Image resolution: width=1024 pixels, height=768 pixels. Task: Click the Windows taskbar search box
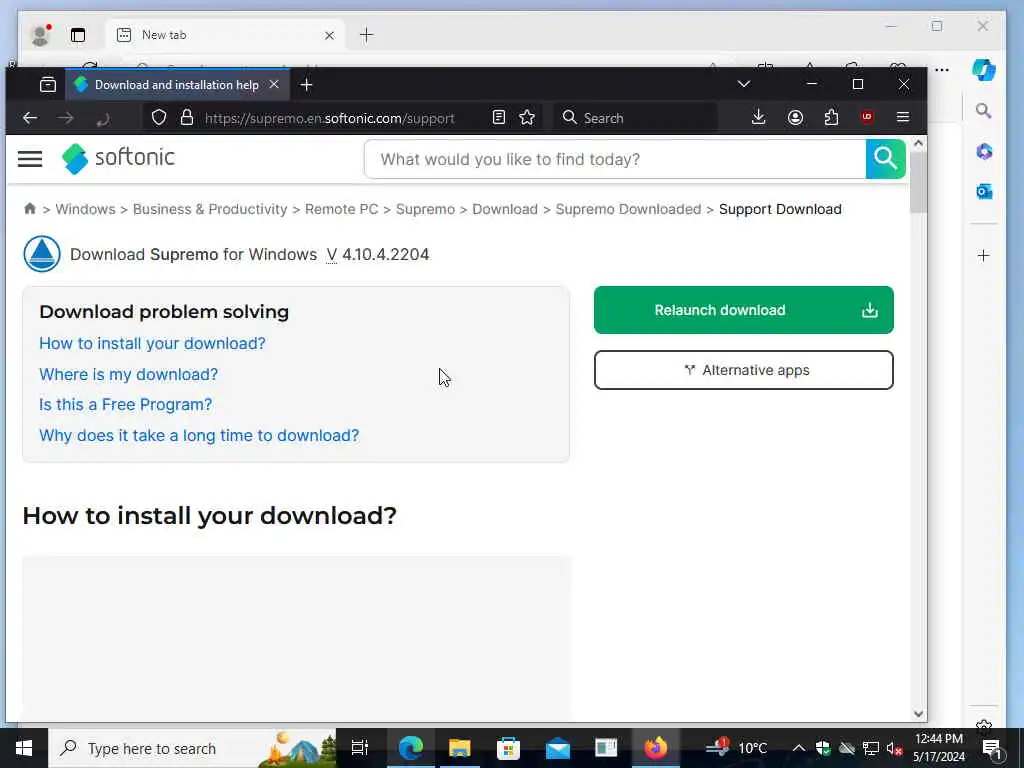click(x=193, y=748)
